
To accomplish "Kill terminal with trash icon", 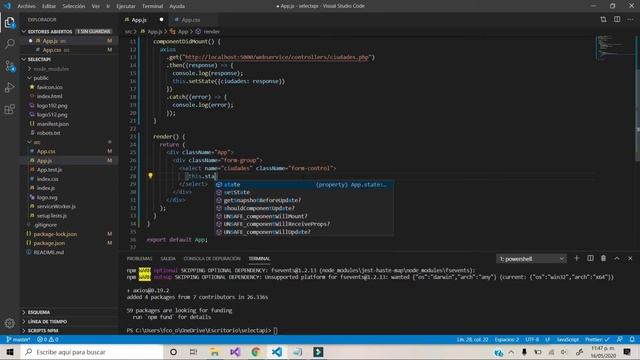I will [x=603, y=258].
